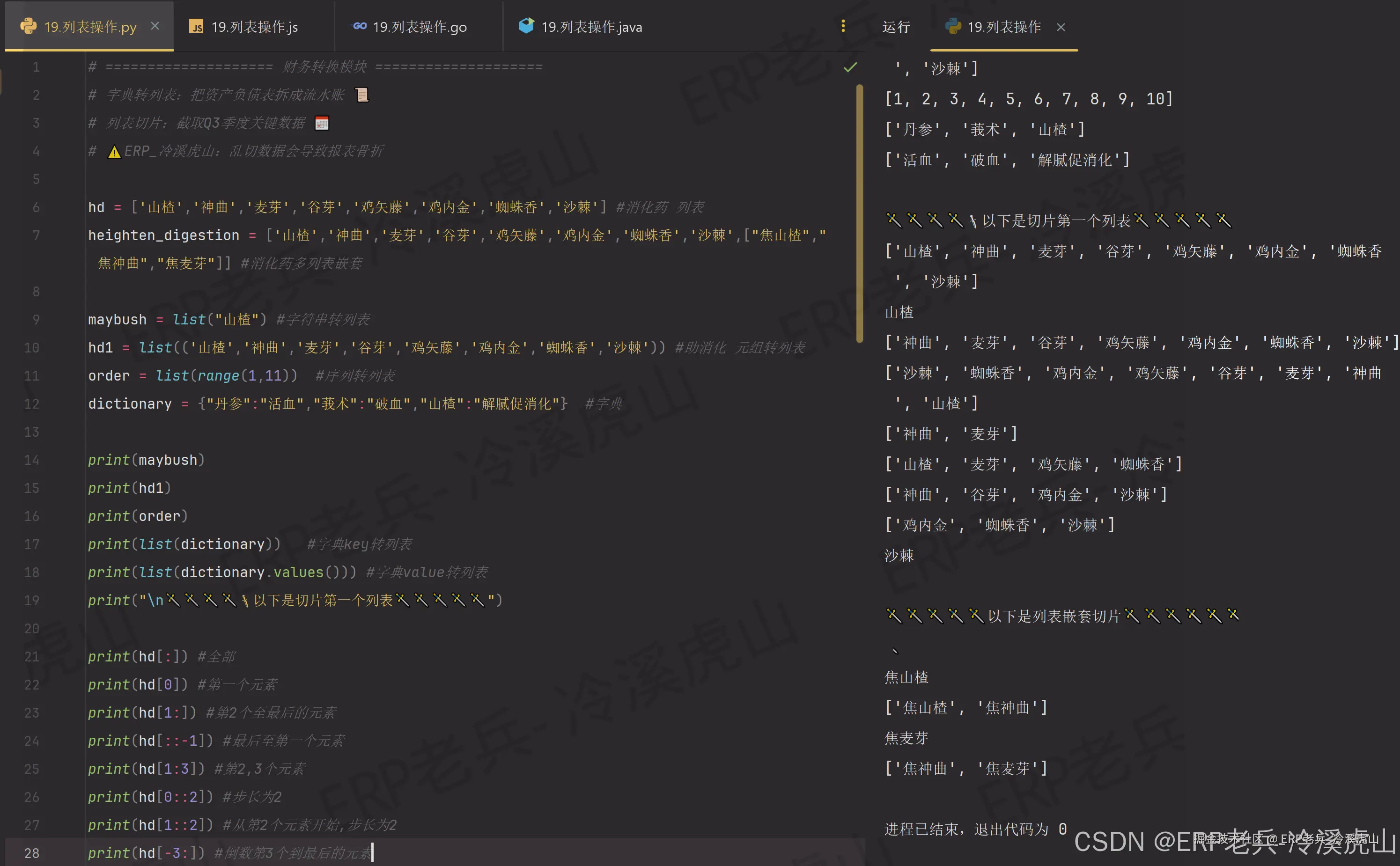Click the warning triangle on line 4
This screenshot has height=866, width=1400.
coord(114,152)
